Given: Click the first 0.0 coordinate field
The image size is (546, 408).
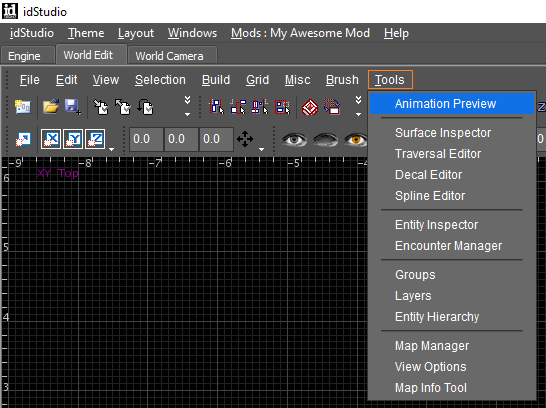Looking at the screenshot, I should tap(146, 139).
